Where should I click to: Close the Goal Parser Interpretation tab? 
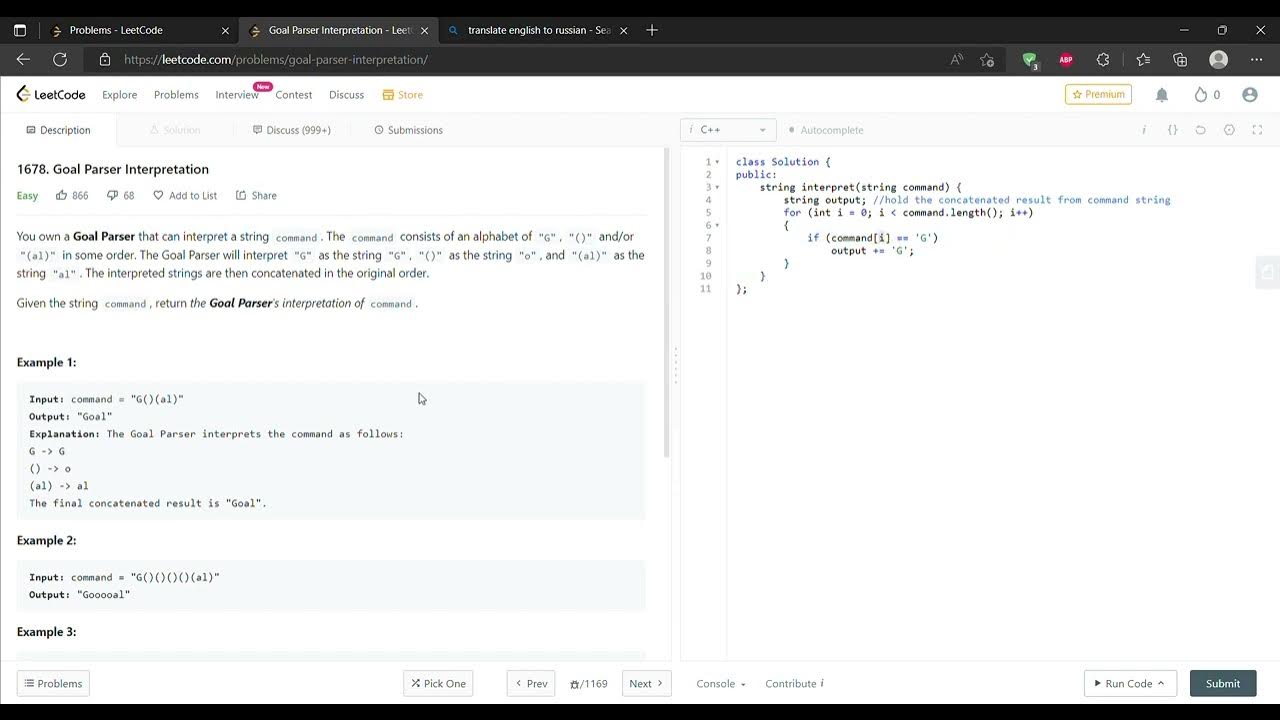[422, 30]
